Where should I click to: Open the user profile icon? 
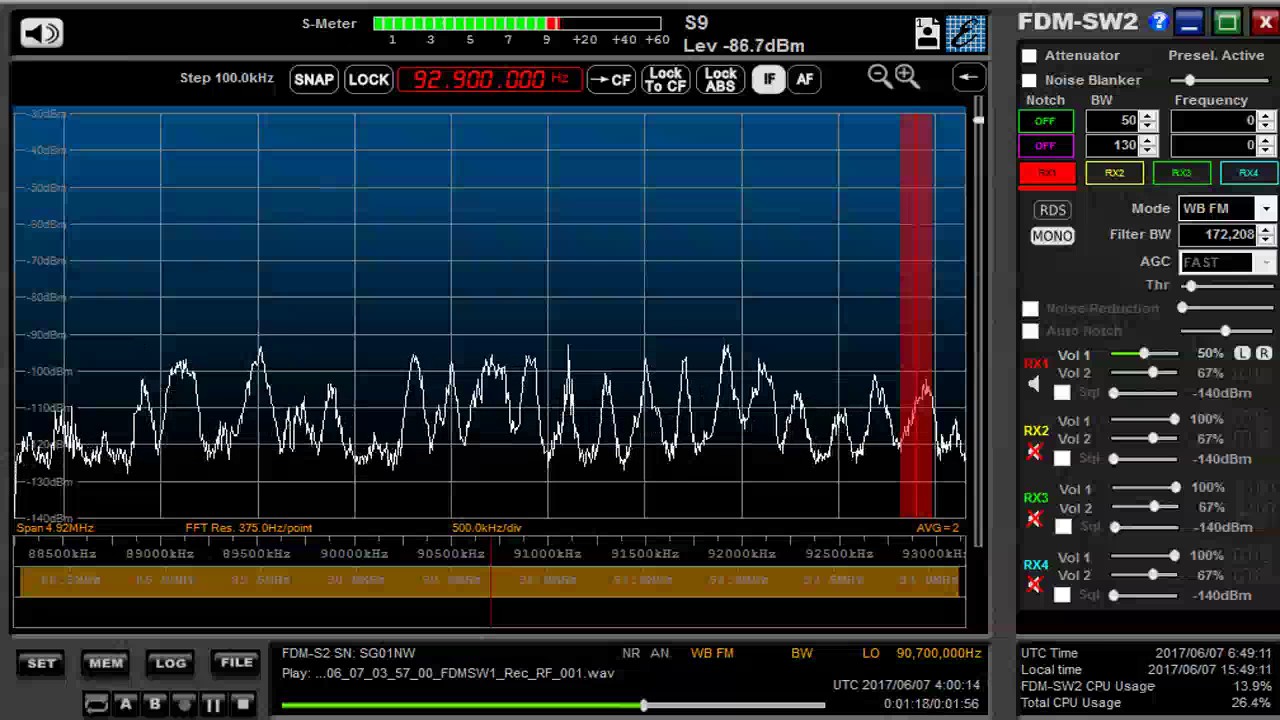tap(927, 34)
